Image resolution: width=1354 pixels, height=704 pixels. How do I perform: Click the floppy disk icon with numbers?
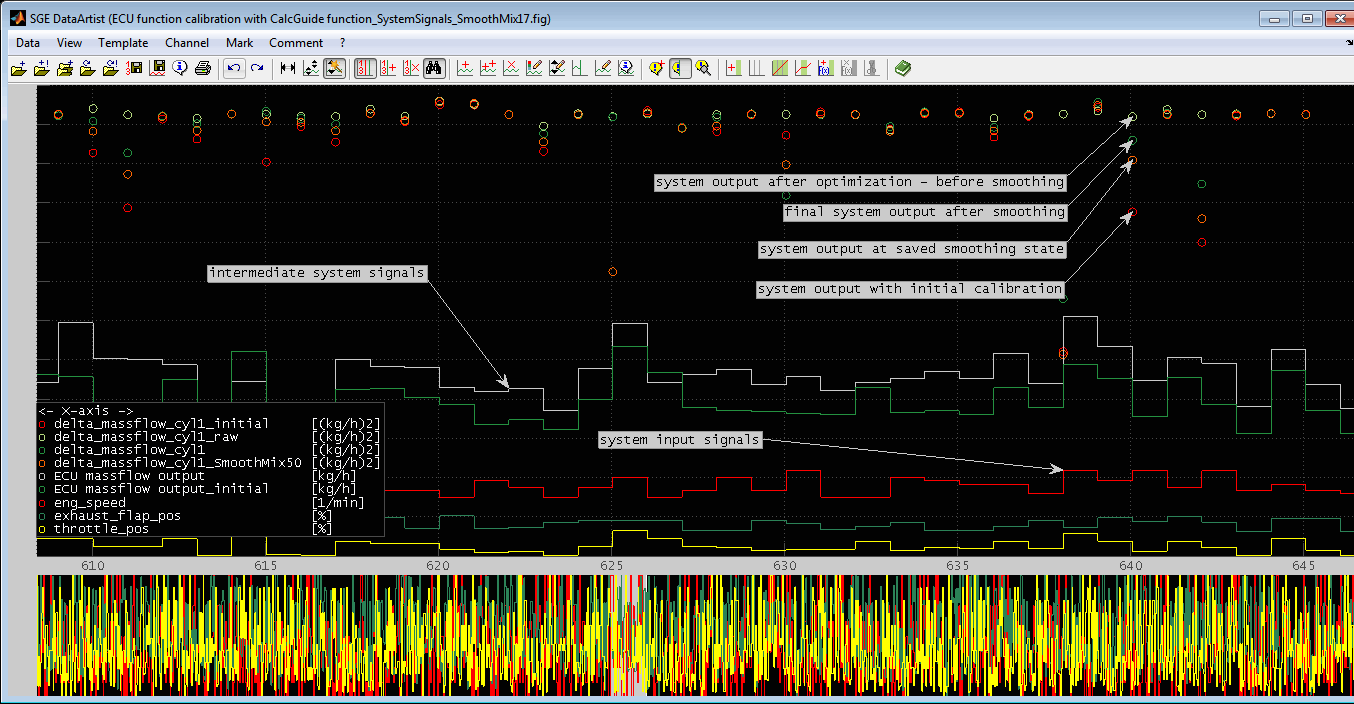pyautogui.click(x=134, y=68)
